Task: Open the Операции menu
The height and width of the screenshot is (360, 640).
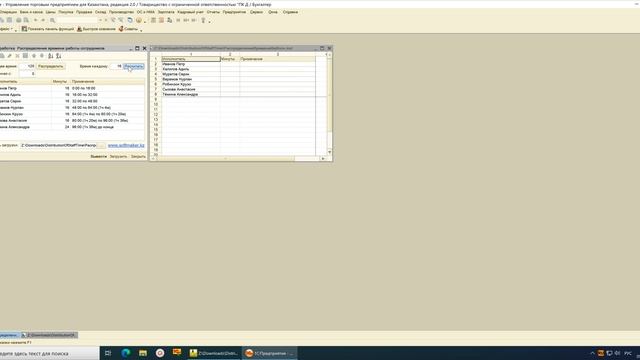Action: [x=8, y=12]
